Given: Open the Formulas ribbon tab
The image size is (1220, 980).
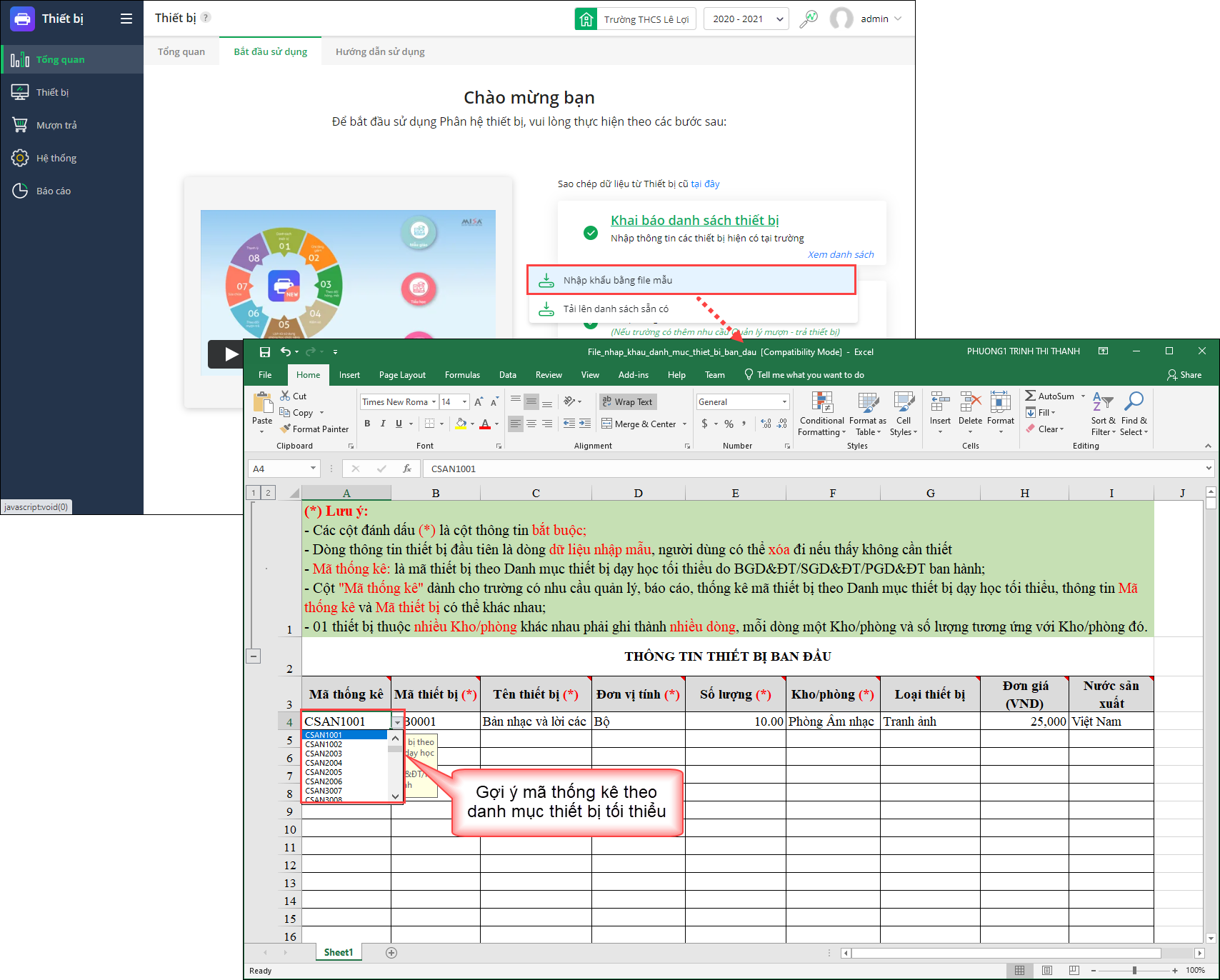Looking at the screenshot, I should [x=462, y=375].
